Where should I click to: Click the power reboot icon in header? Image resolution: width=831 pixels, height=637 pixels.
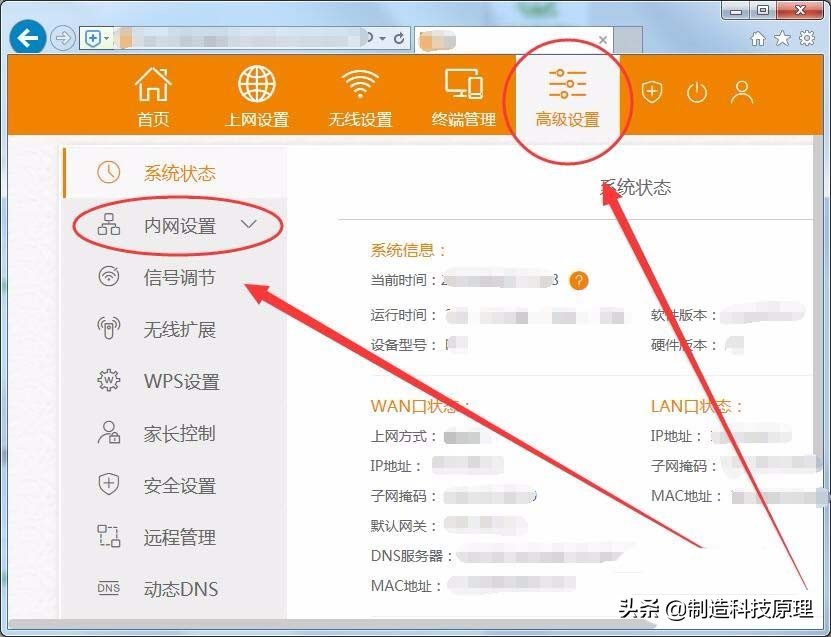point(696,93)
